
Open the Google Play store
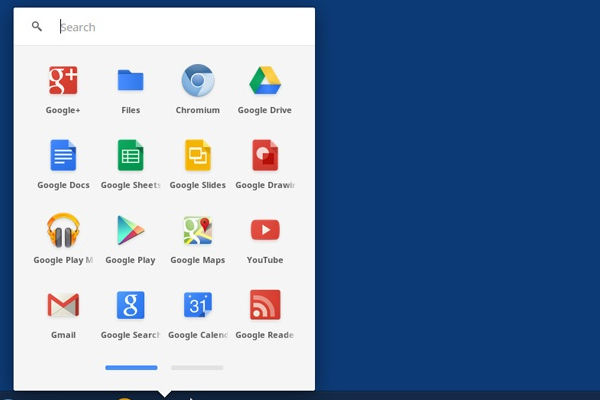pos(130,230)
